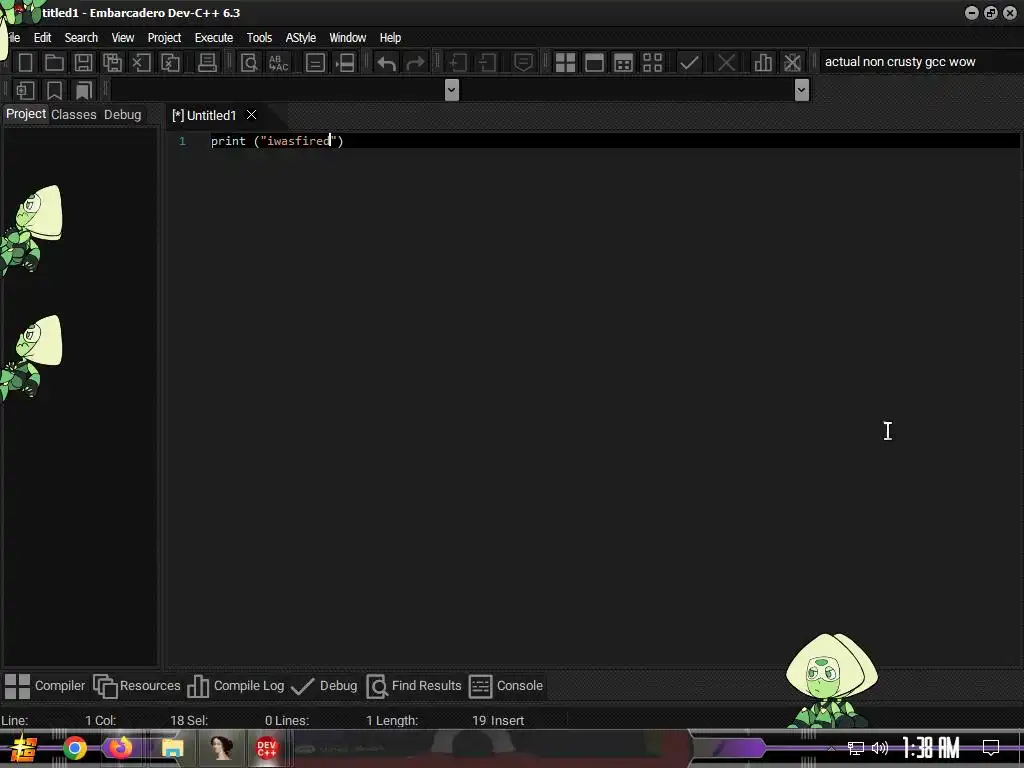Click the Unindent toolbar icon

pyautogui.click(x=487, y=63)
